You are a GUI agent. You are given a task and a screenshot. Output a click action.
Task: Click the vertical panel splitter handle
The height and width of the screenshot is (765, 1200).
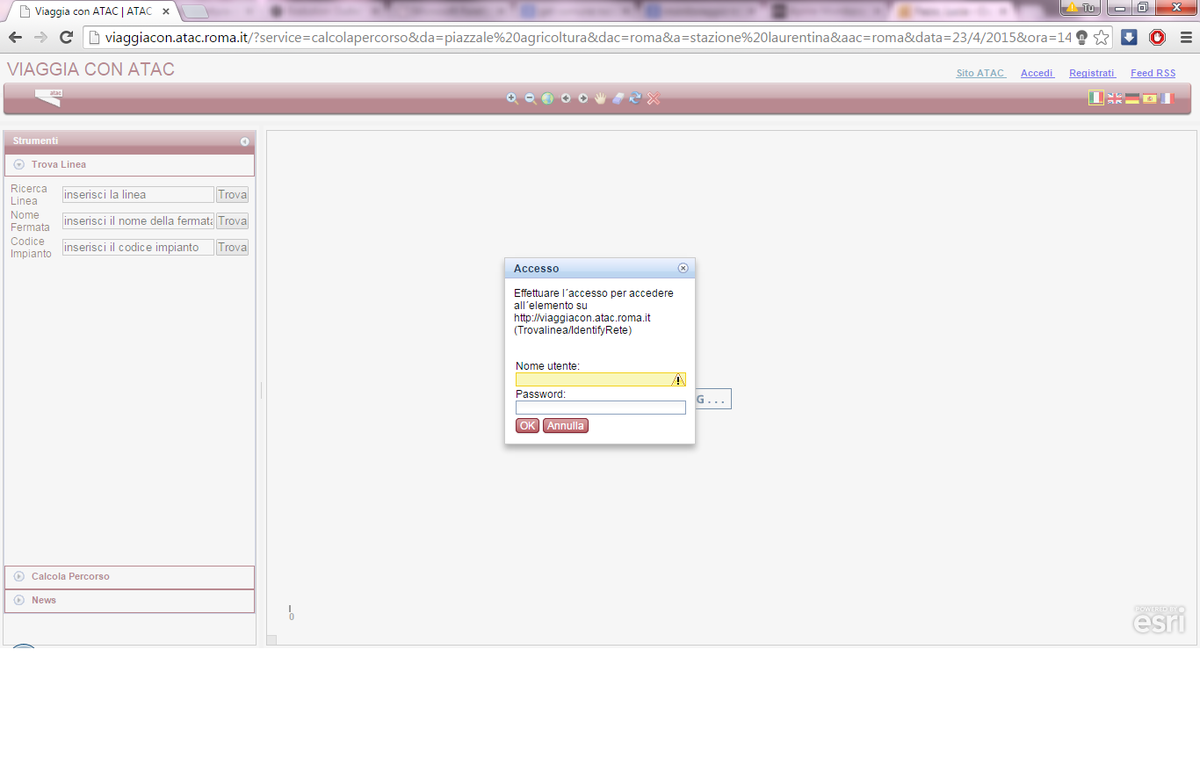click(261, 390)
